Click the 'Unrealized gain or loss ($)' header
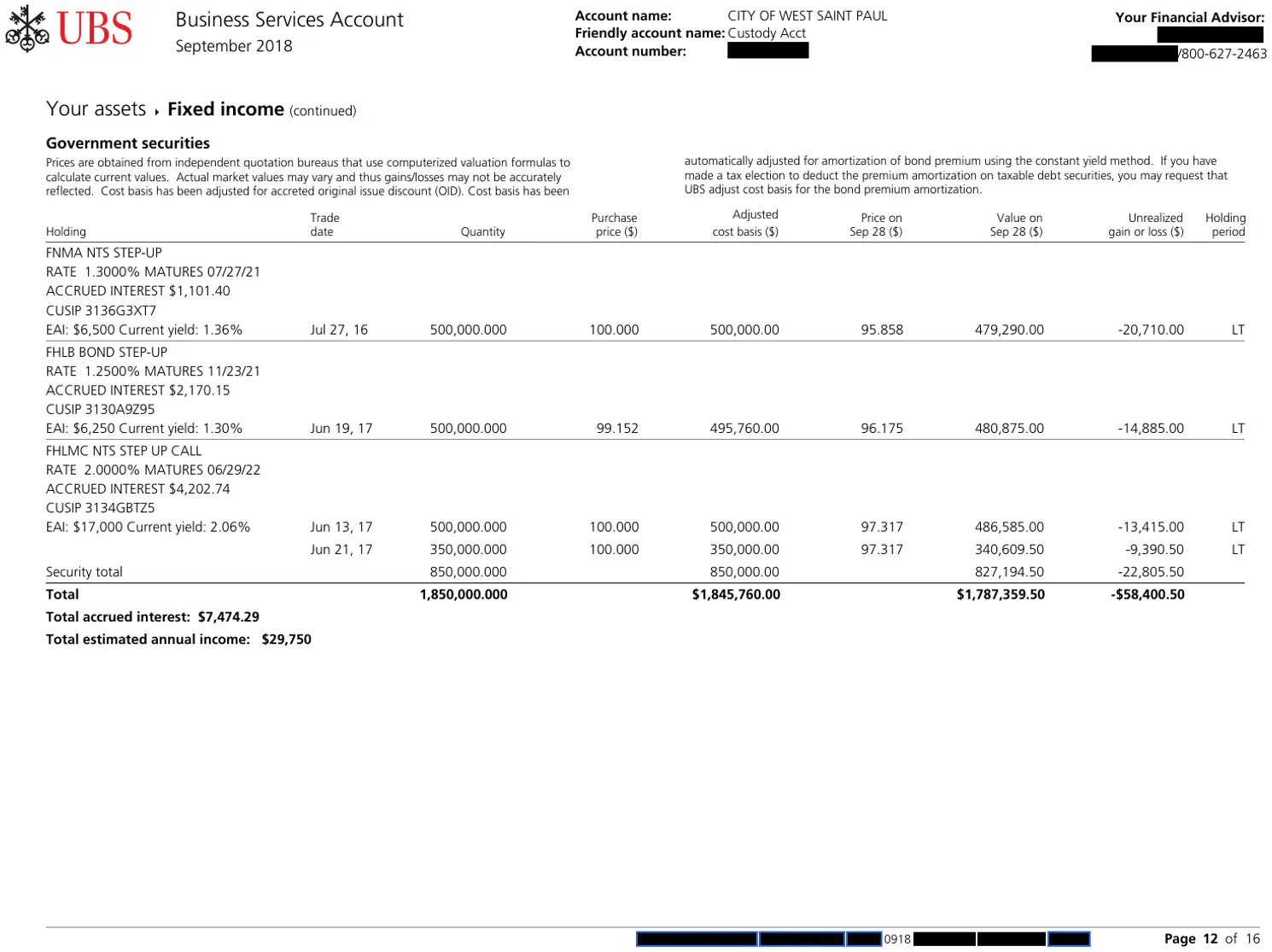 tap(1146, 225)
